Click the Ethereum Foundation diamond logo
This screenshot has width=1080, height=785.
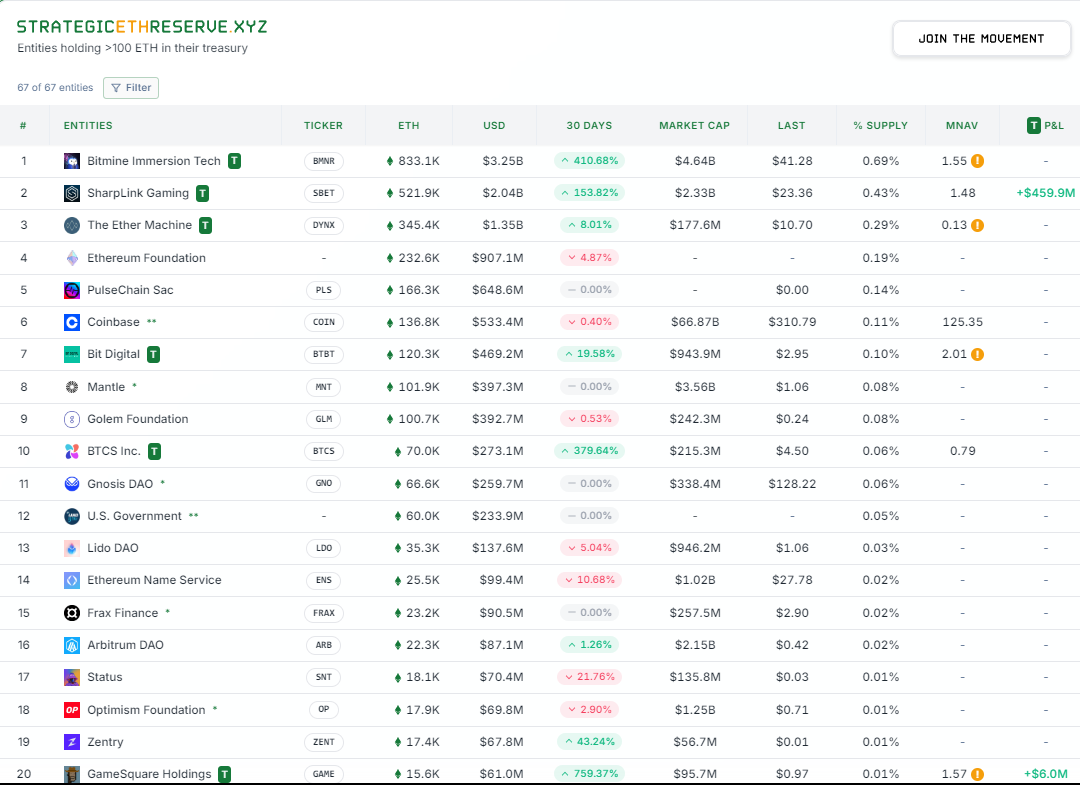pyautogui.click(x=71, y=257)
